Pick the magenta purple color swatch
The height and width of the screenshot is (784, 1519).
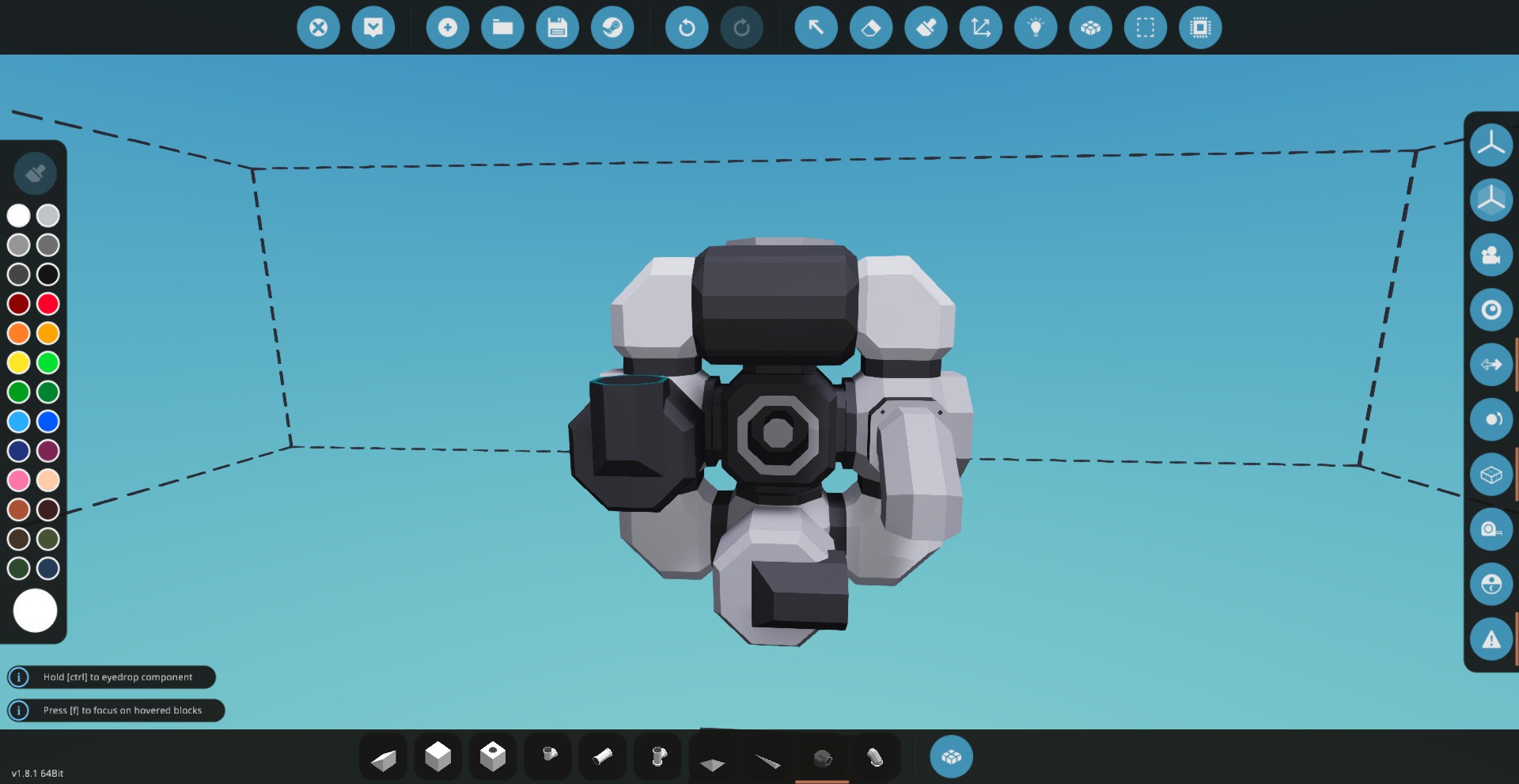pyautogui.click(x=48, y=451)
